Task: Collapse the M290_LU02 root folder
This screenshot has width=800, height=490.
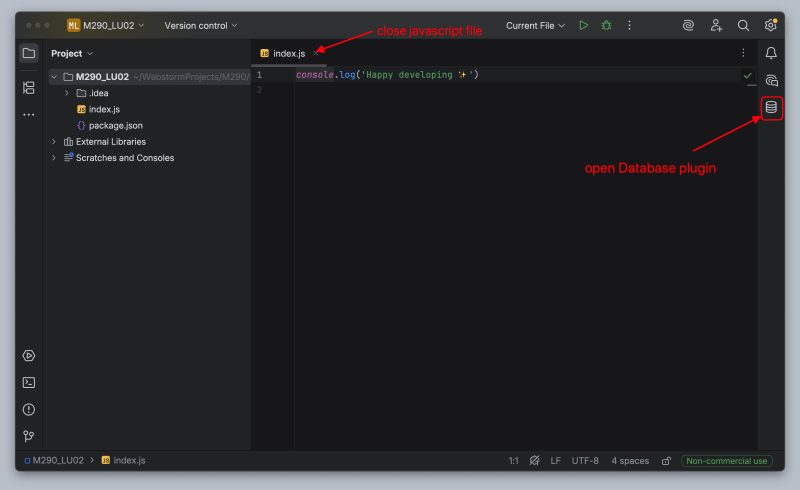Action: [x=54, y=77]
